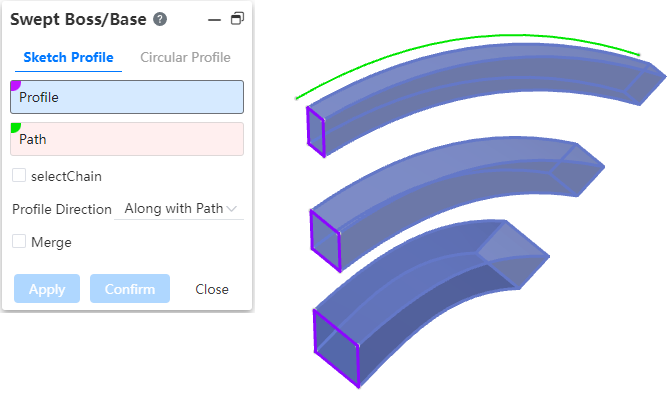Click the purple color marker in Profile field

coord(15,85)
